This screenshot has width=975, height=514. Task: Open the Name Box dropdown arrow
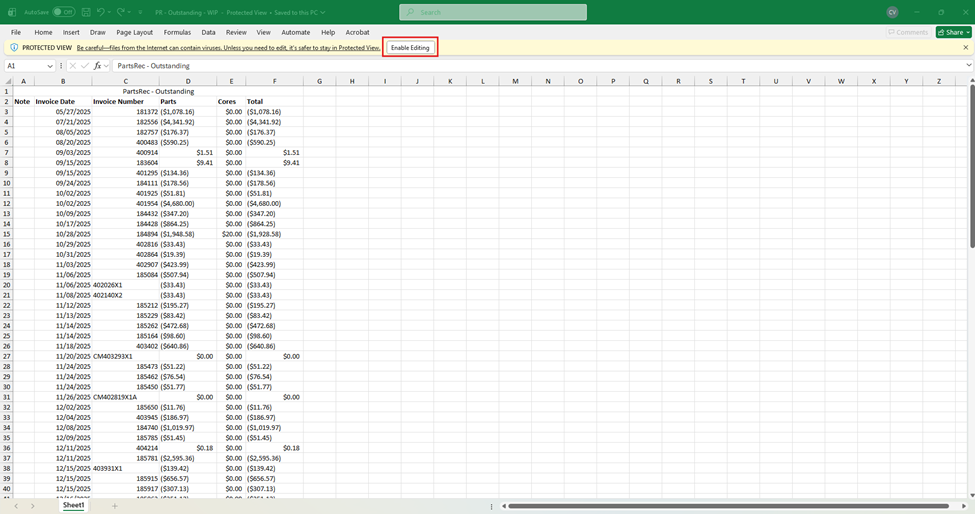[x=50, y=66]
